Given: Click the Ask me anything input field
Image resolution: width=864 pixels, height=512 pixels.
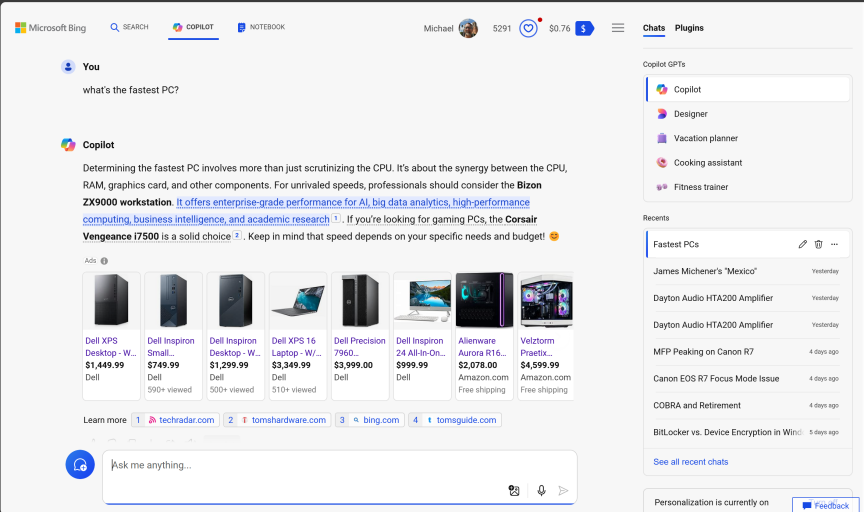Looking at the screenshot, I should (x=300, y=465).
